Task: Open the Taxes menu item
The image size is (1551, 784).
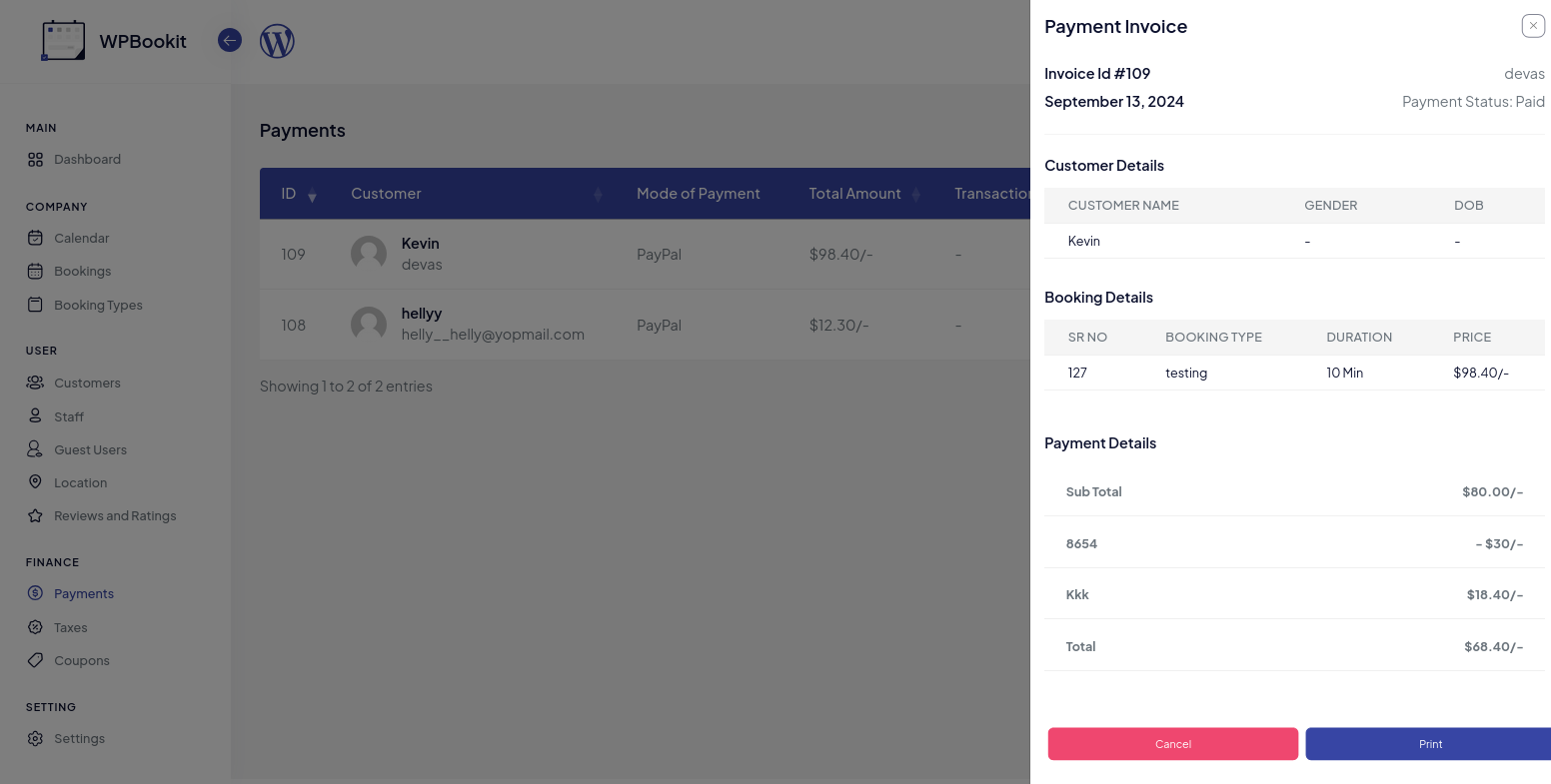Action: pyautogui.click(x=70, y=627)
